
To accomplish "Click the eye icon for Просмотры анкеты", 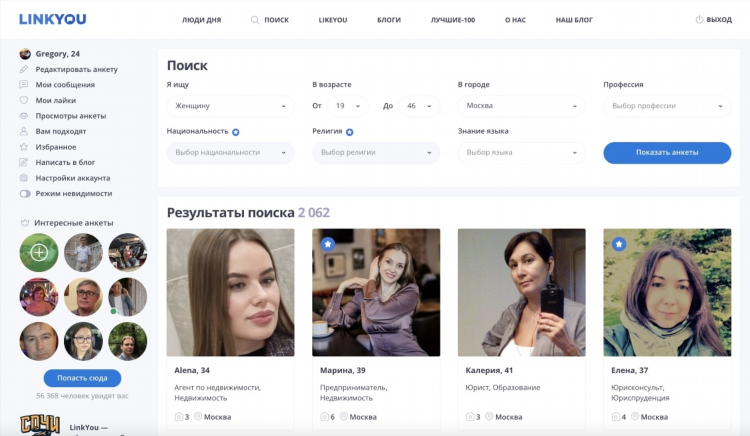I will pos(23,116).
